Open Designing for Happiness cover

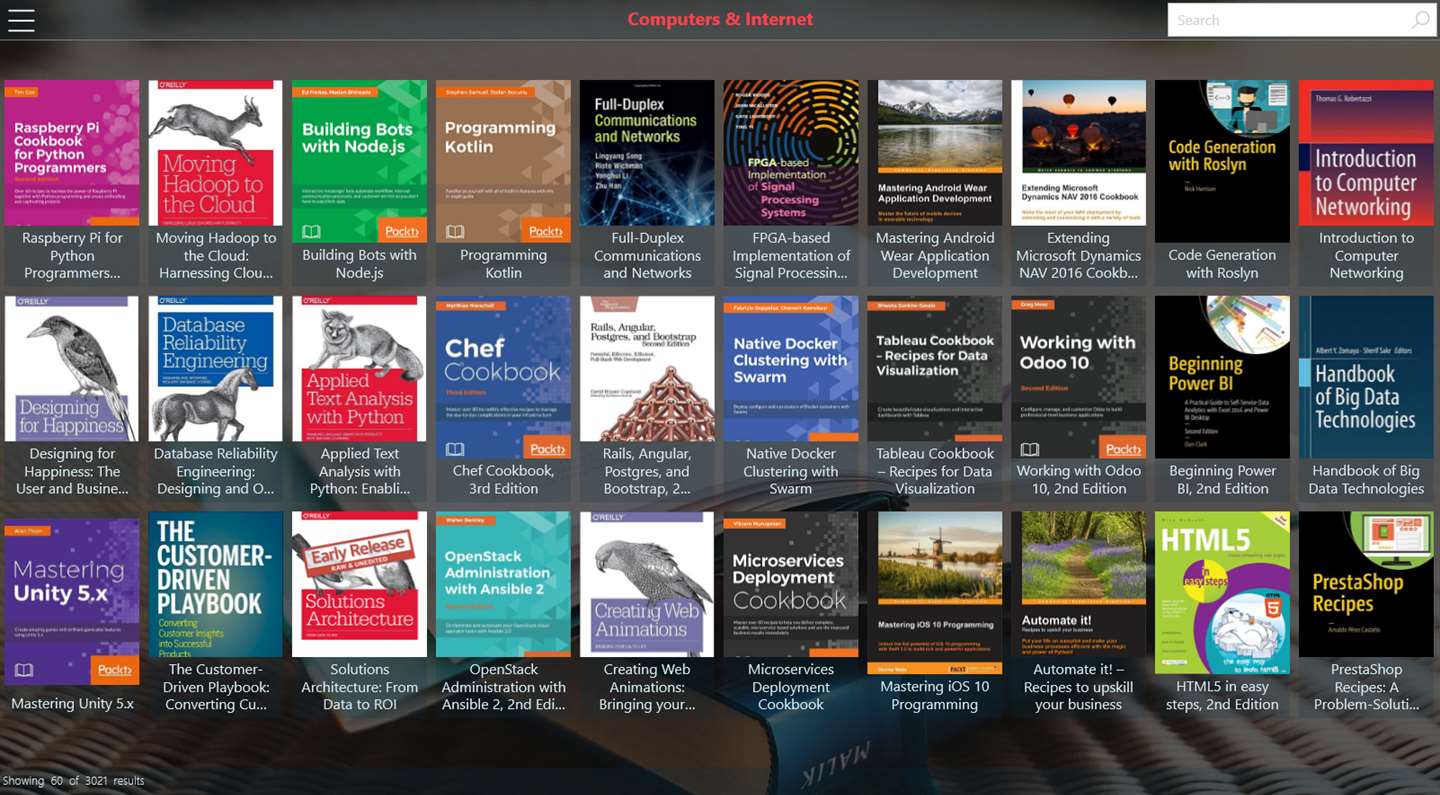click(x=72, y=369)
